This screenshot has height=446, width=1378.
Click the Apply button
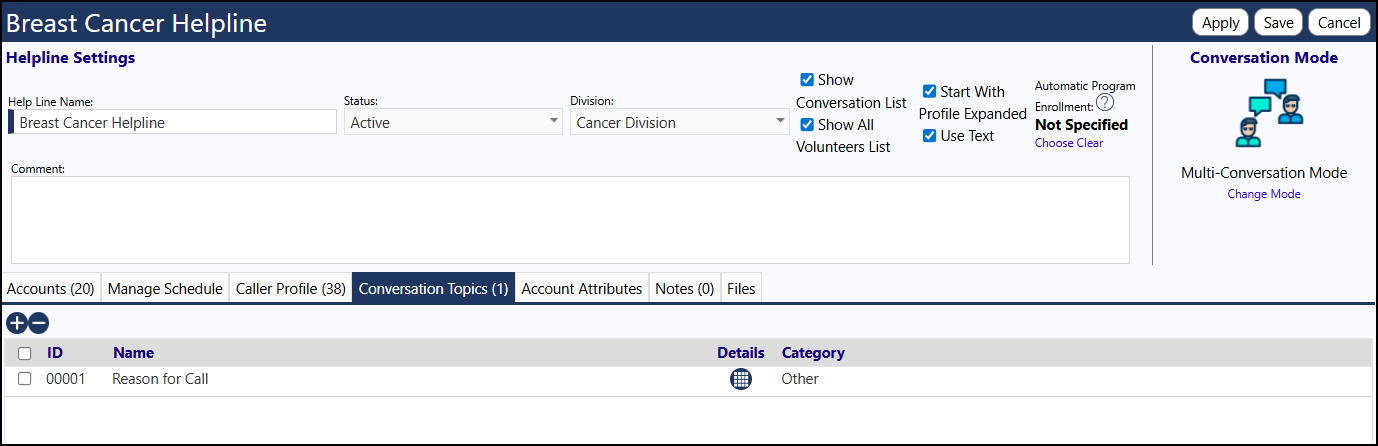[1221, 22]
